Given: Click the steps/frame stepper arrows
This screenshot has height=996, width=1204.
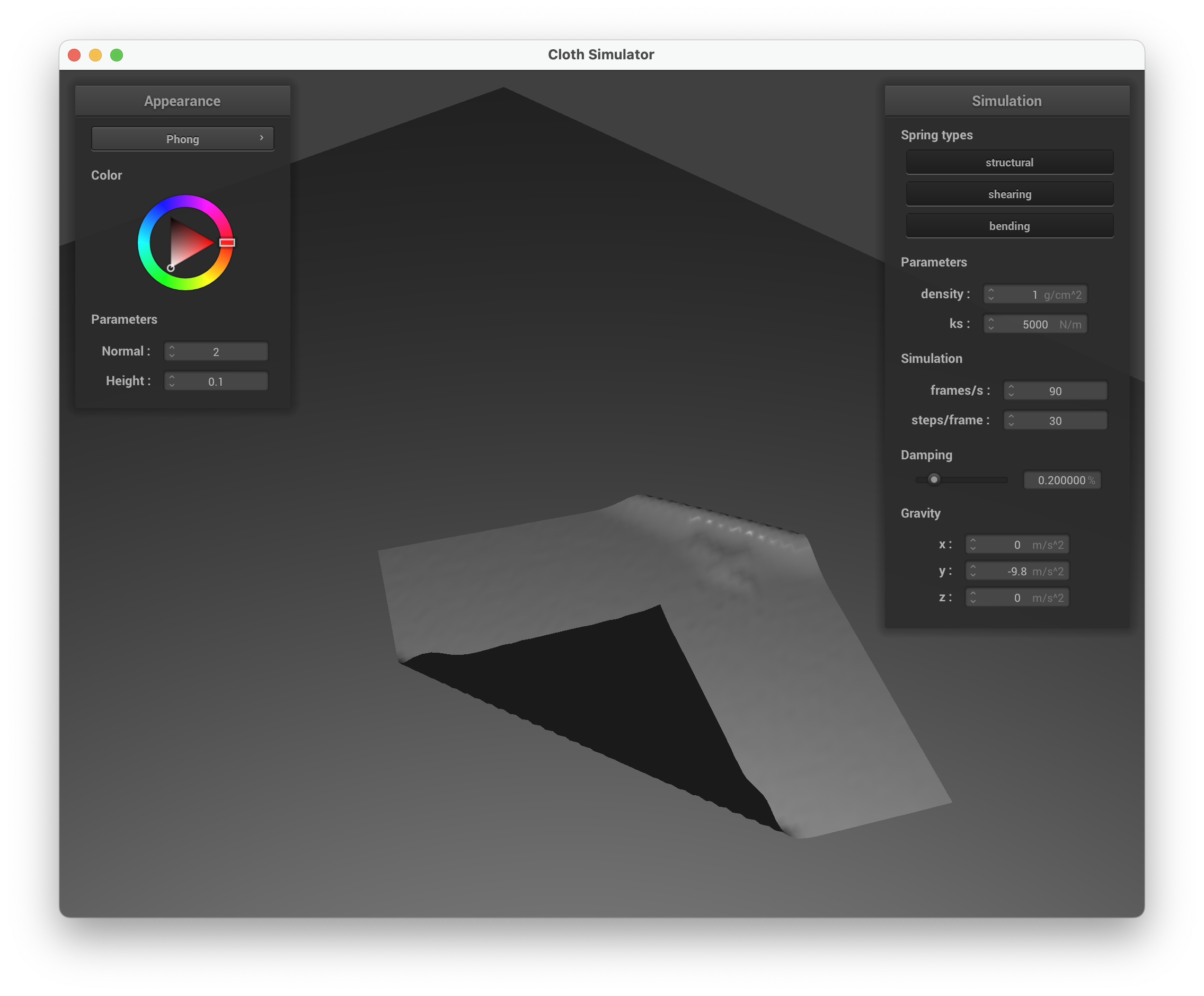Looking at the screenshot, I should coord(1011,421).
